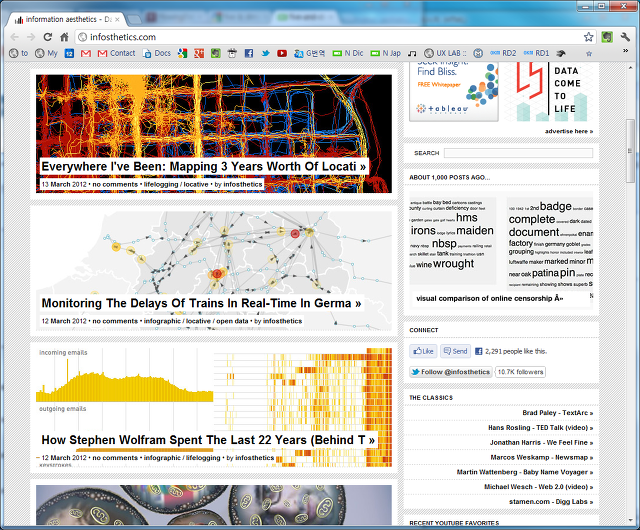This screenshot has width=640, height=530.
Task: Open 'Marcos Weskamp - Newsmap' link
Action: coord(542,457)
